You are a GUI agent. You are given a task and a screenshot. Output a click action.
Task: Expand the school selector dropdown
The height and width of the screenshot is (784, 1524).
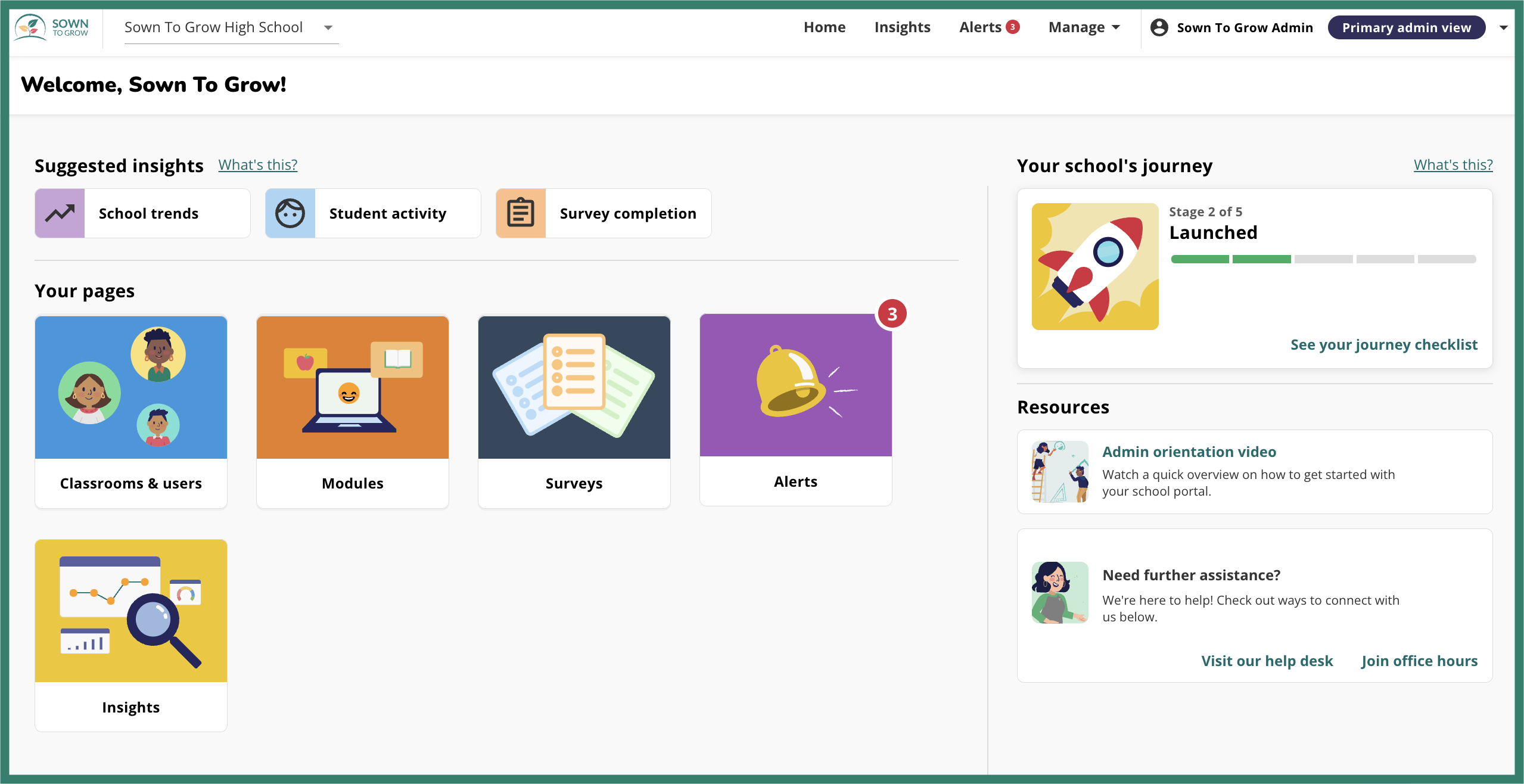(328, 27)
